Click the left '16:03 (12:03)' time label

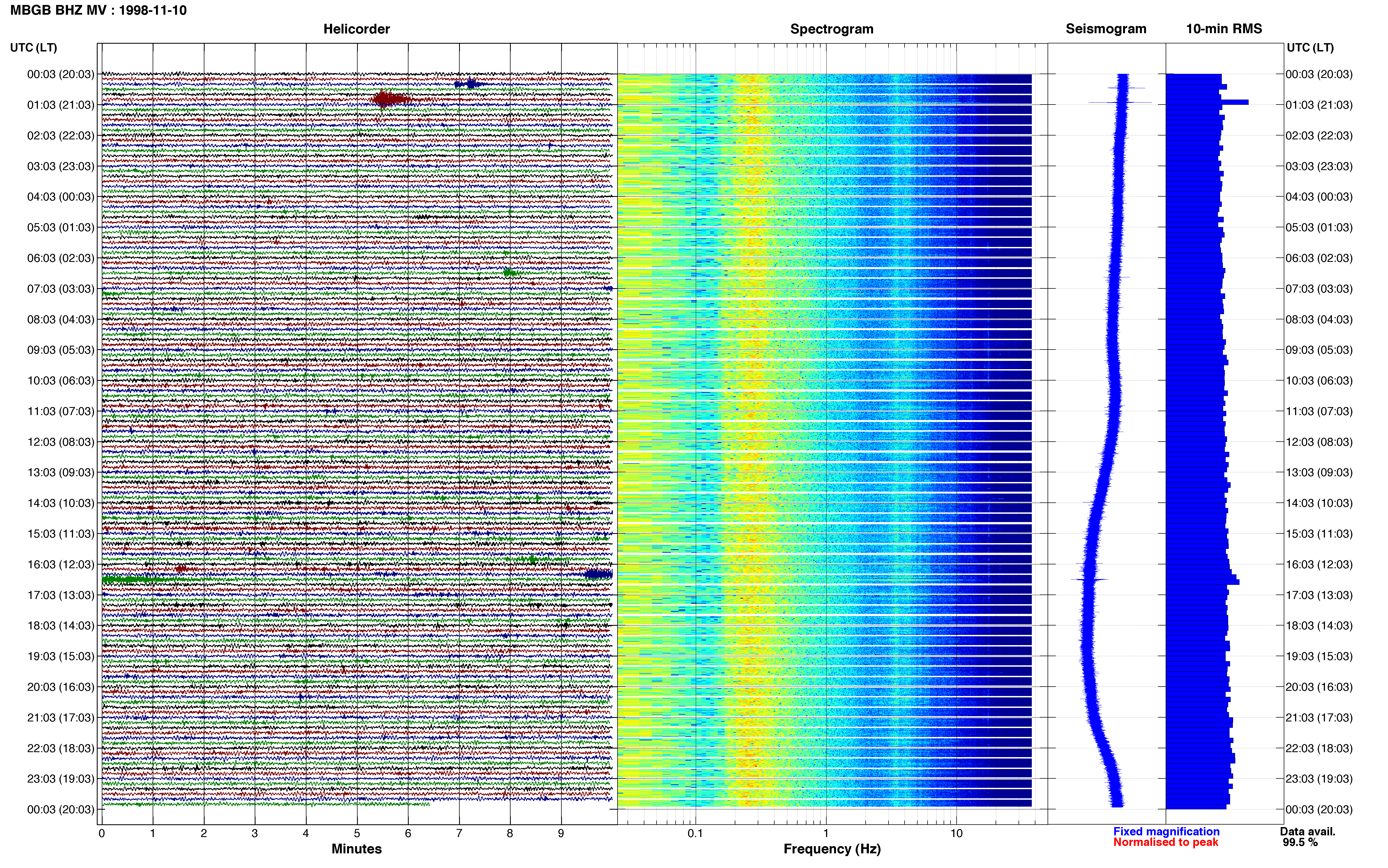pos(61,564)
